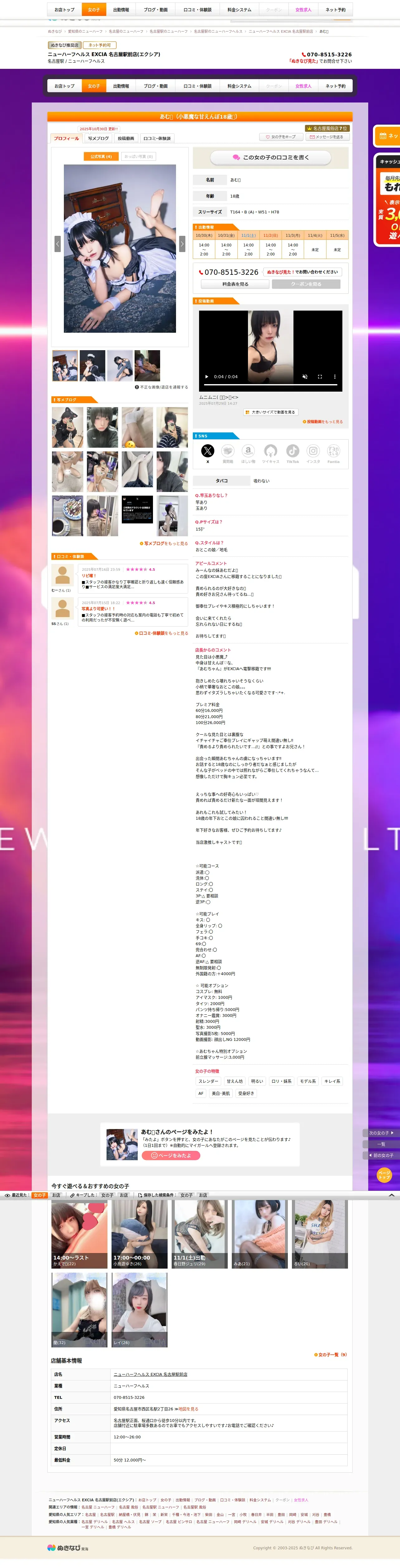Collapse the recently viewed bar chevron
Screen dimensions: 400x1568
click(x=391, y=1195)
